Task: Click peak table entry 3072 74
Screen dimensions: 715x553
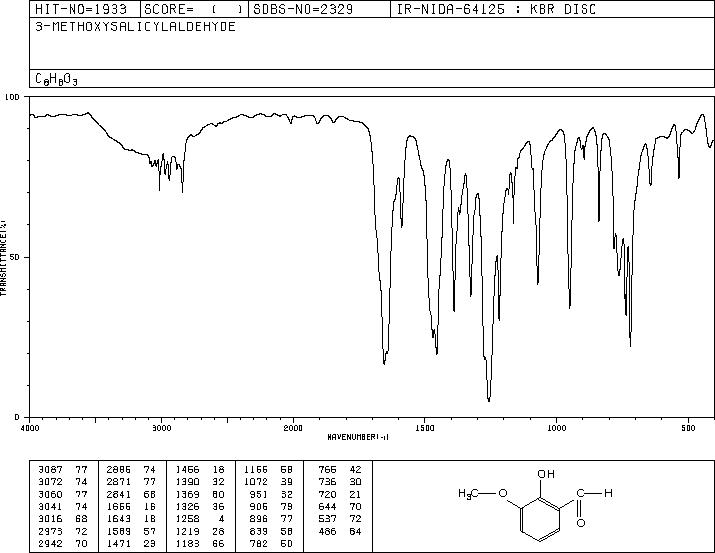Action: [63, 482]
